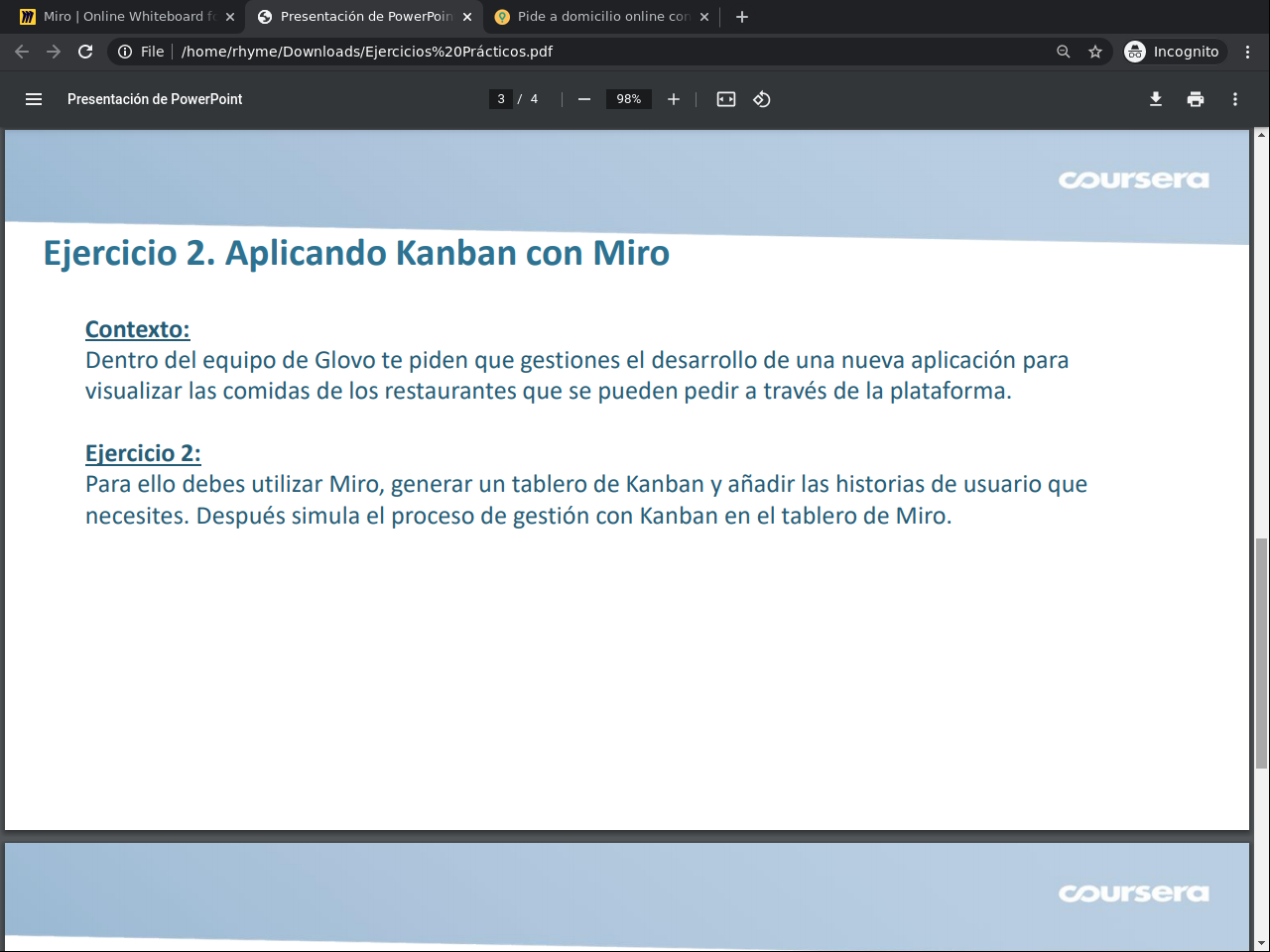The image size is (1270, 952).
Task: Zoom in the PDF document
Action: click(x=674, y=99)
